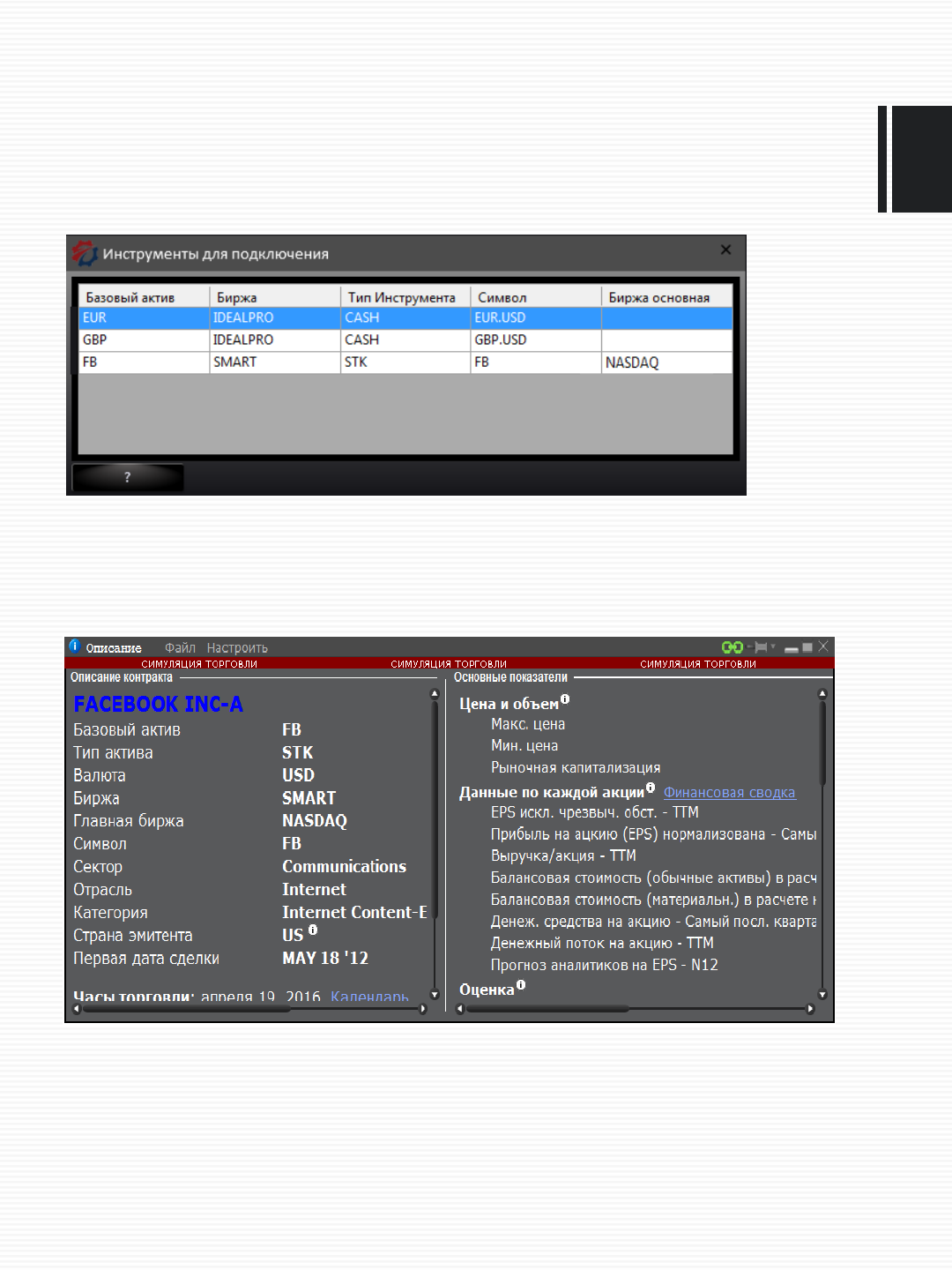Click the Internet Content-E category value
The width and height of the screenshot is (952, 1270).
point(354,913)
